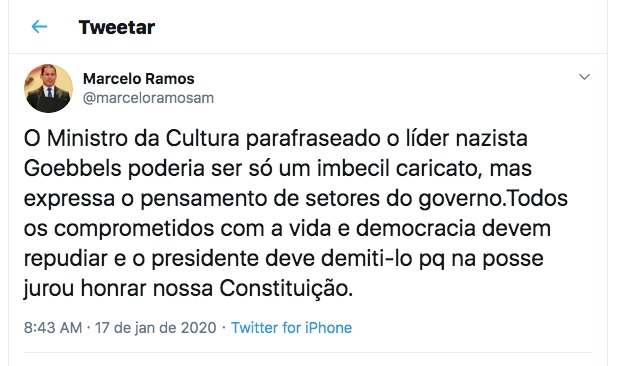Click the phrase imbecil caricato
The image size is (626, 366).
click(x=397, y=168)
